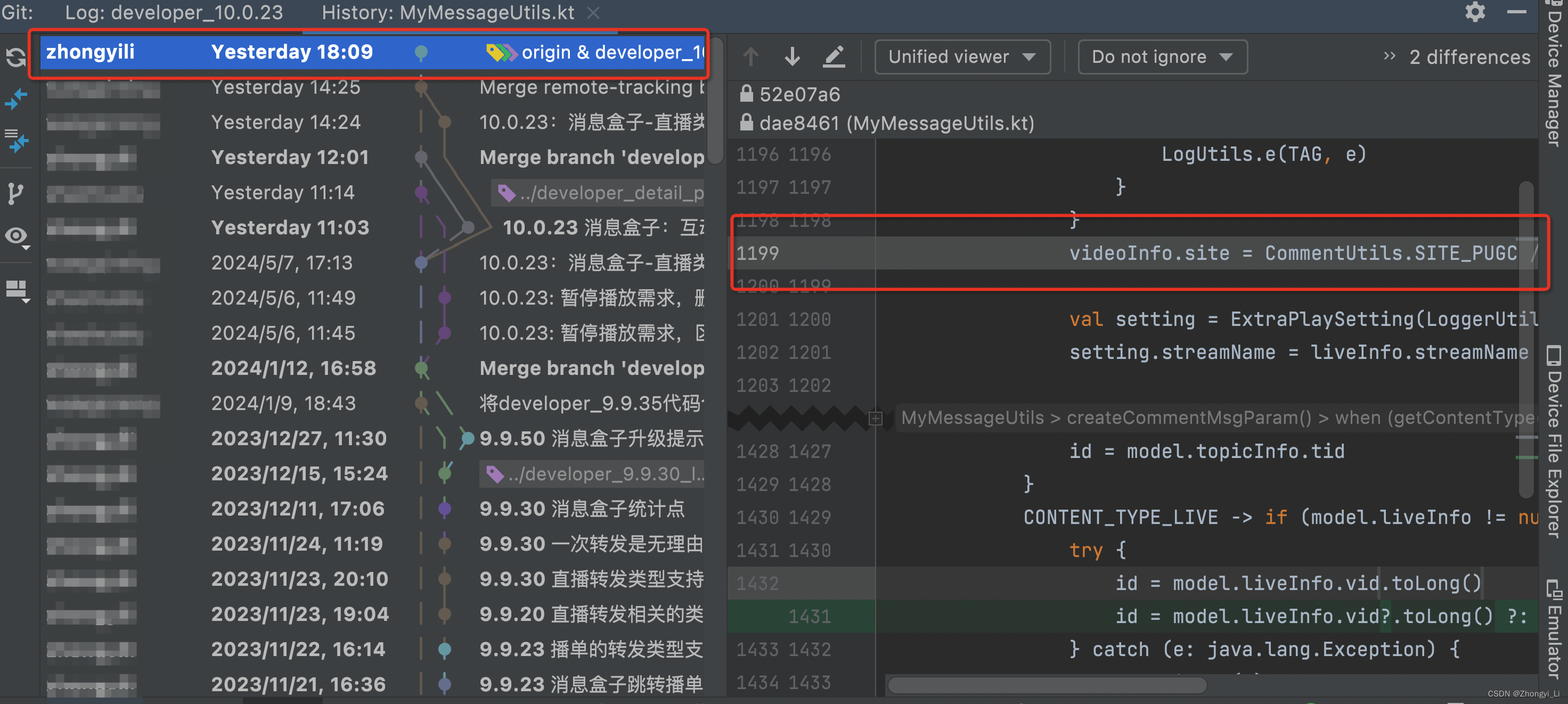
Task: Click the edit source pencil icon
Action: (x=834, y=56)
